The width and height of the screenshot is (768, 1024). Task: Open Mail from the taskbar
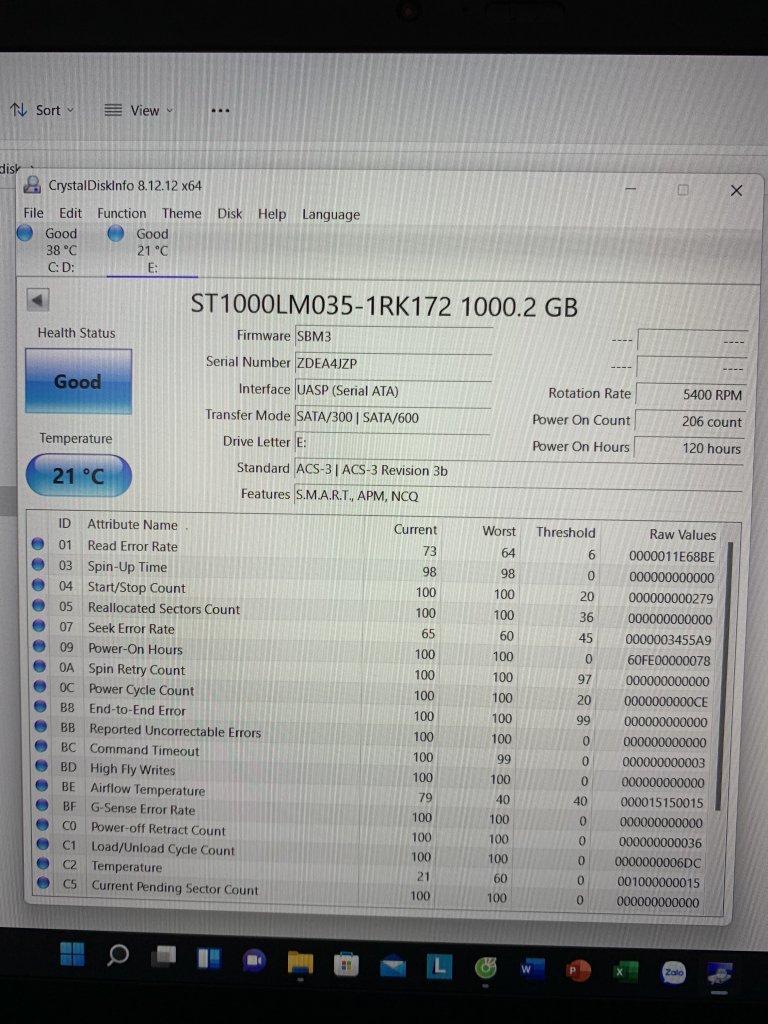pyautogui.click(x=392, y=965)
